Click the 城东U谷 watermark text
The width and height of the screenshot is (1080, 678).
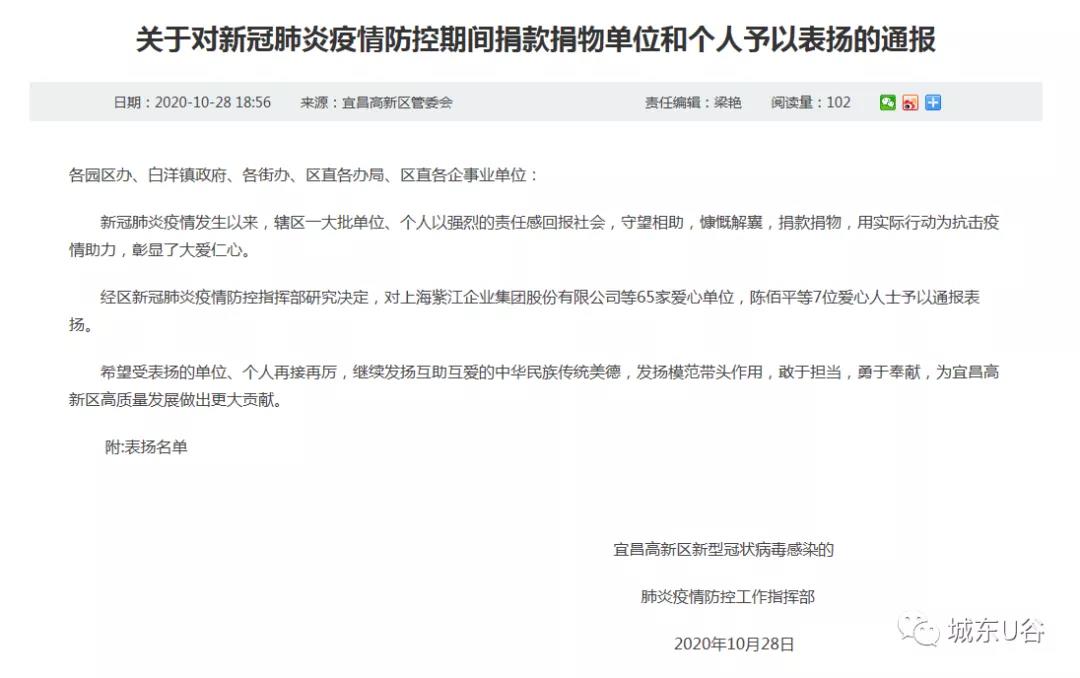996,630
